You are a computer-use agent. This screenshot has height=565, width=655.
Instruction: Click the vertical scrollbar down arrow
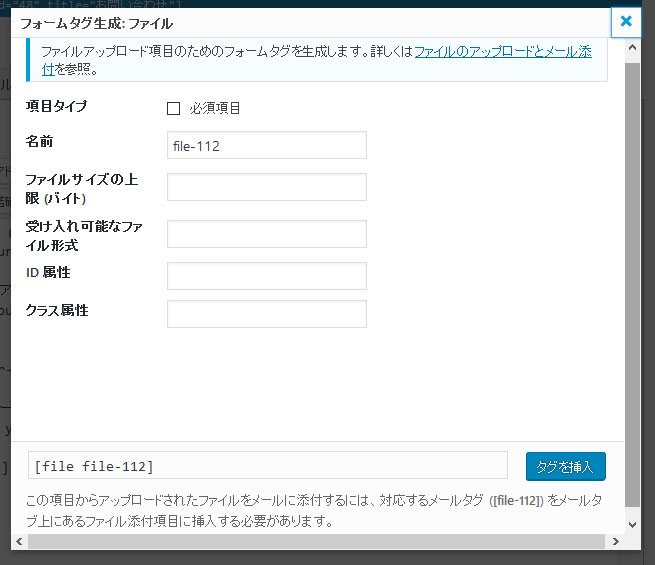click(632, 523)
